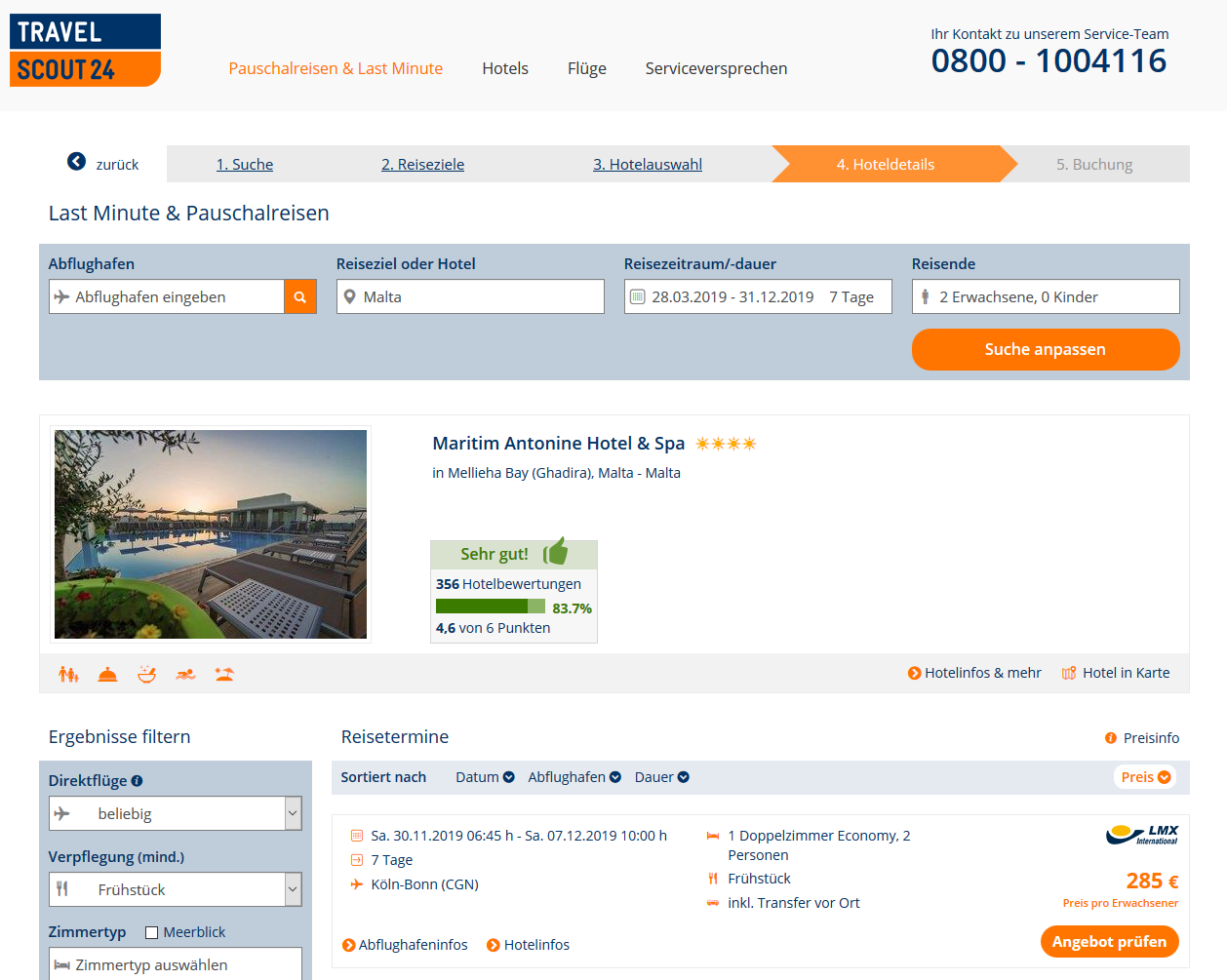Select step 4. Hoteldetails
This screenshot has height=980, width=1227.
click(x=886, y=164)
